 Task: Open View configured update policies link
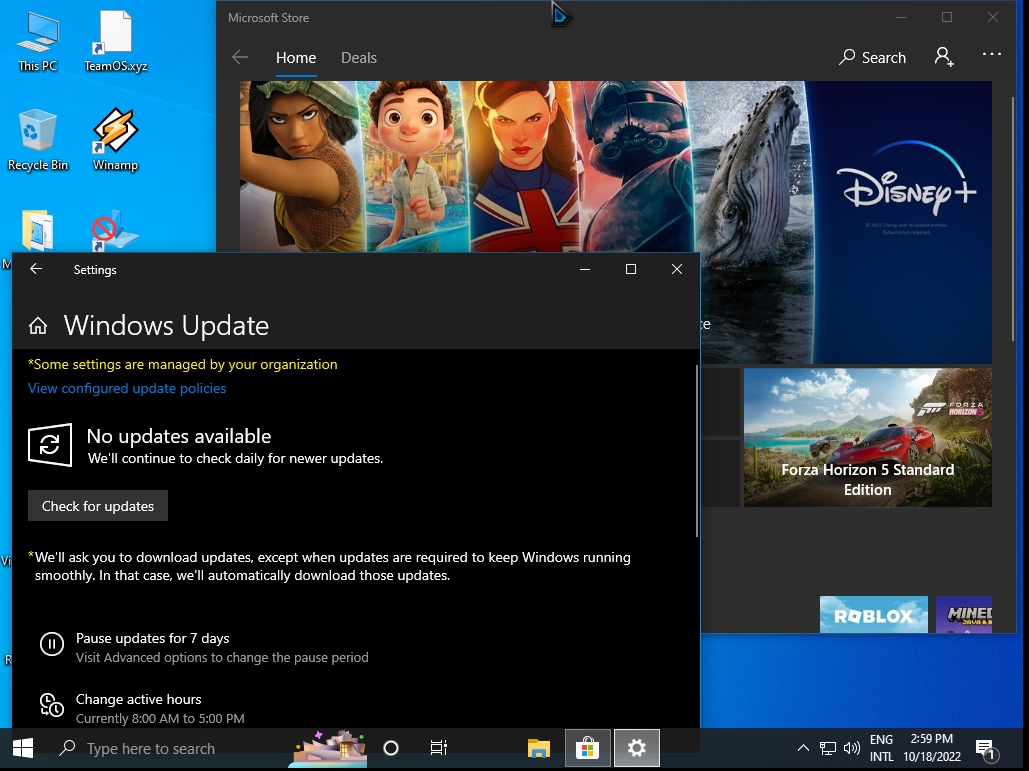pyautogui.click(x=127, y=388)
